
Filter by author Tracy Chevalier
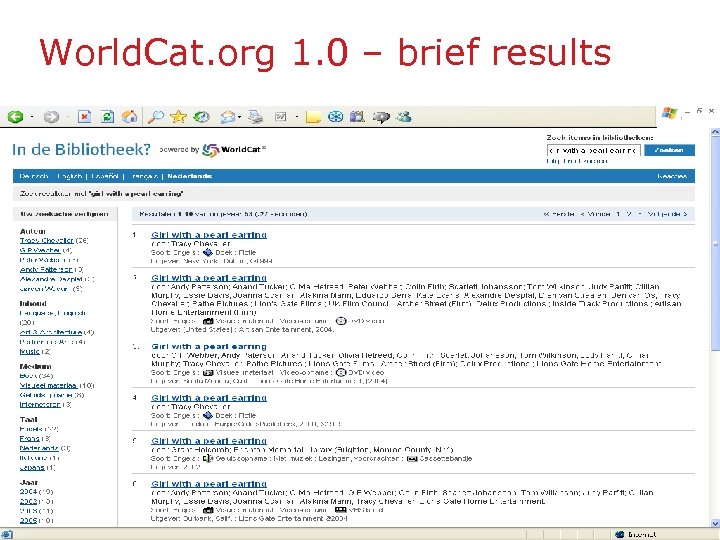click(46, 241)
